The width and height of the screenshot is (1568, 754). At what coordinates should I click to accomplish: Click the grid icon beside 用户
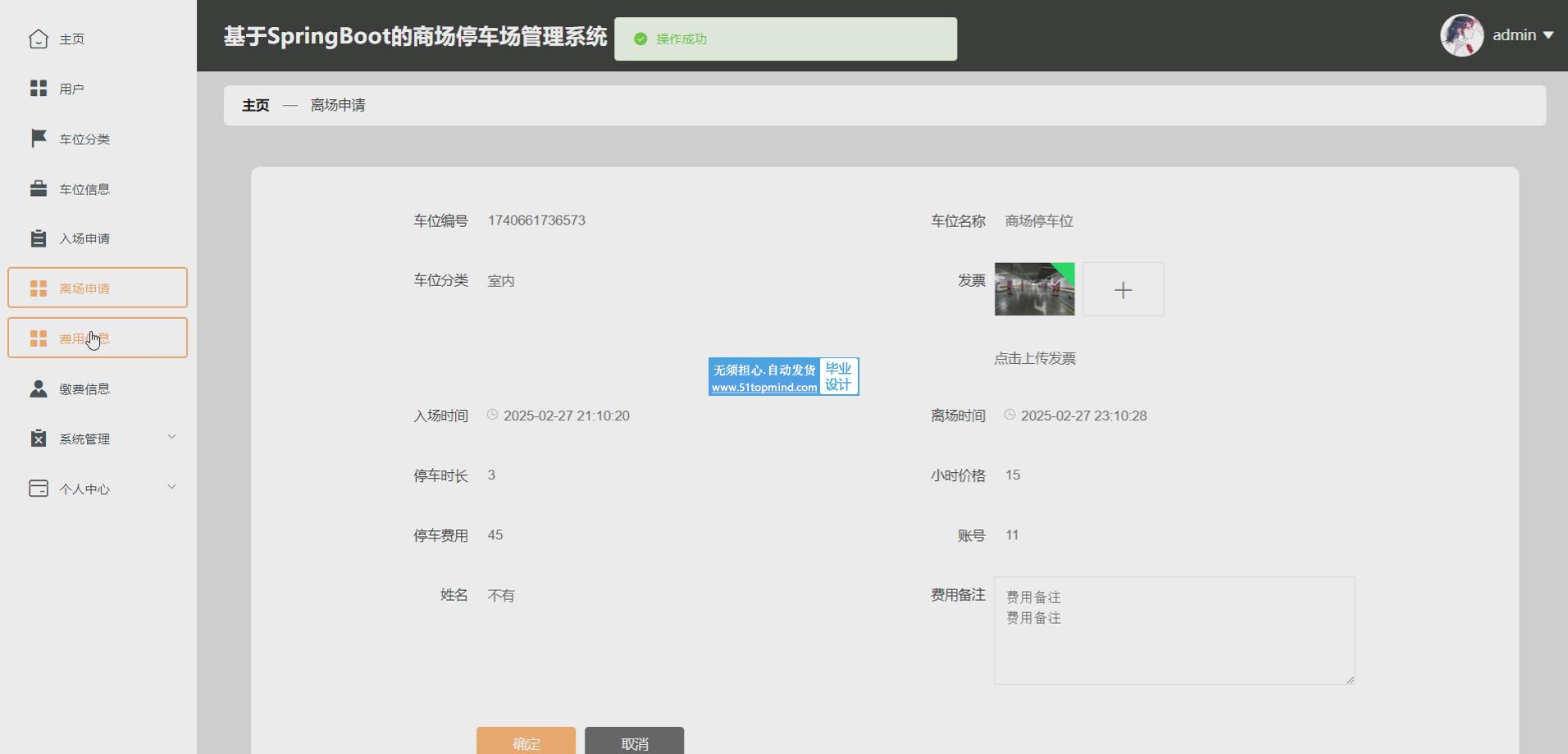click(x=39, y=89)
